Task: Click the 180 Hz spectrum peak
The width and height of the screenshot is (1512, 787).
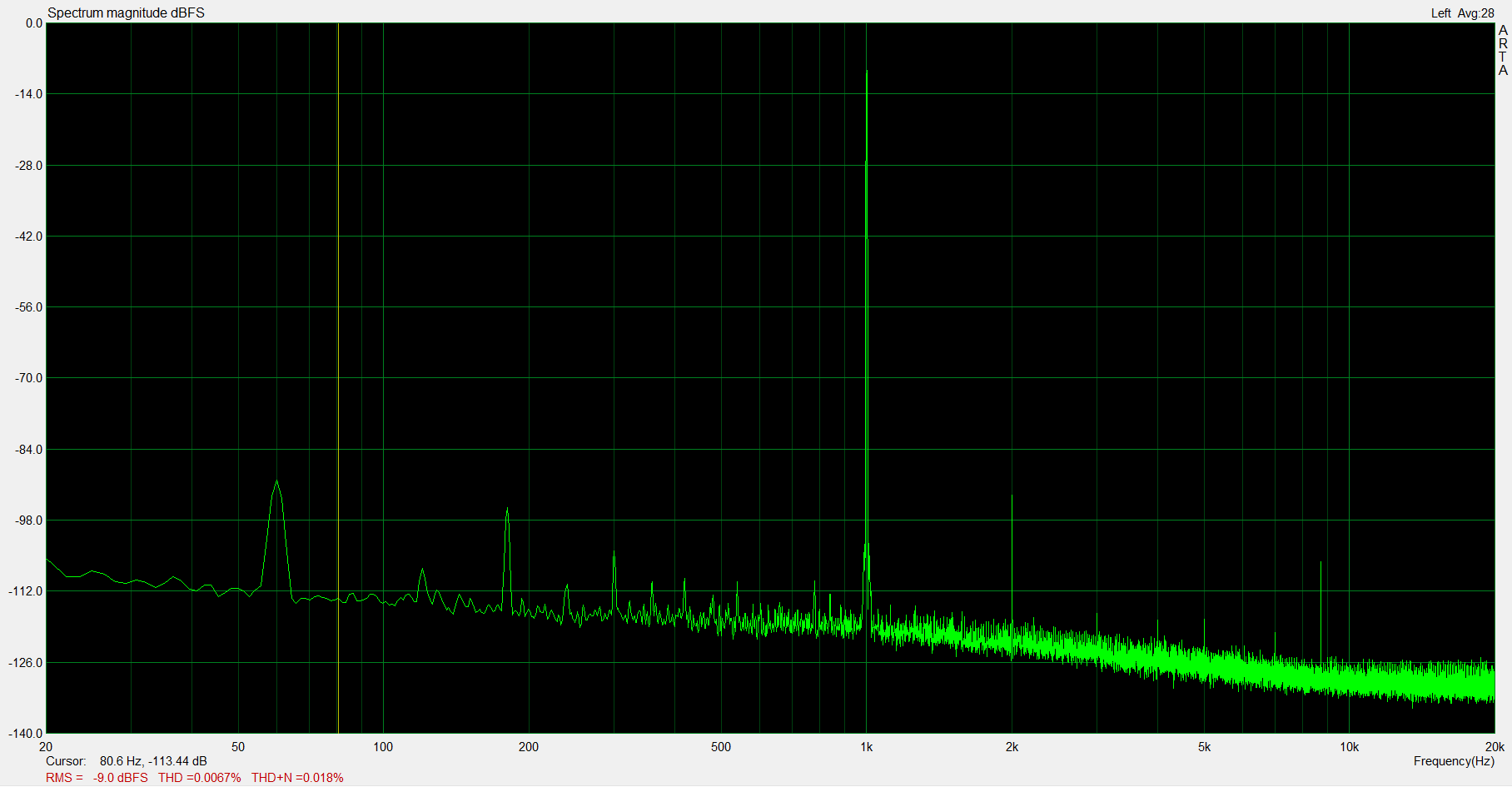Action: tap(507, 511)
